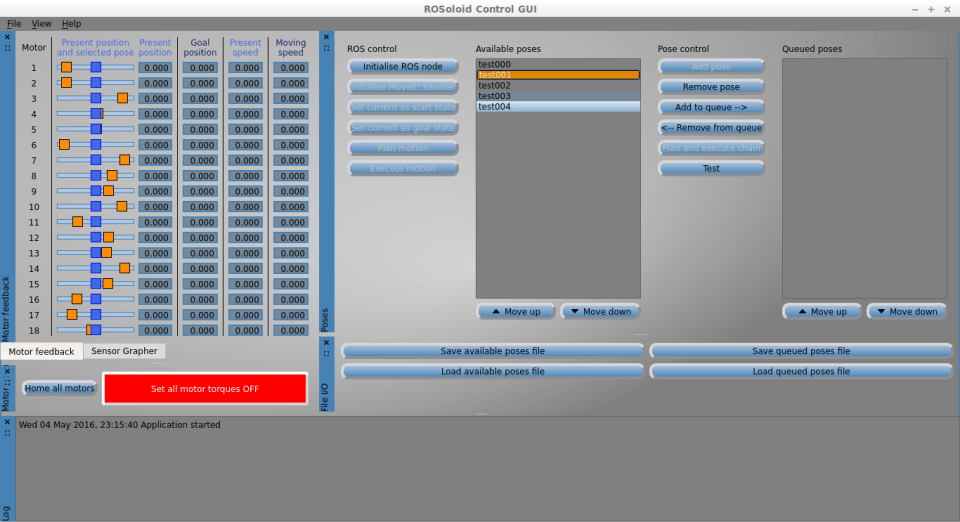Image resolution: width=960 pixels, height=522 pixels.
Task: Open the File menu
Action: (x=14, y=23)
